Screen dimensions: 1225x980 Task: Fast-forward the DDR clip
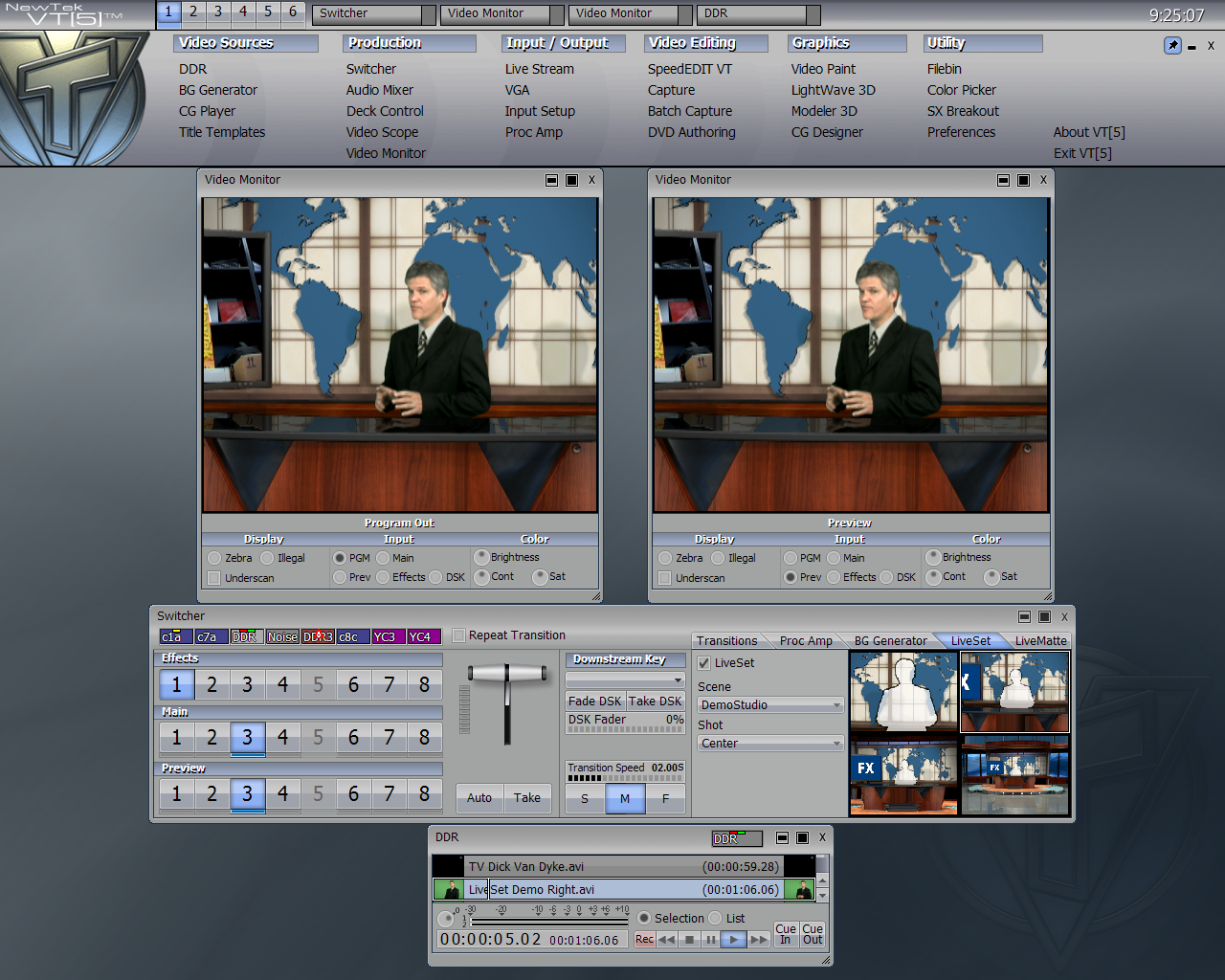coord(758,940)
